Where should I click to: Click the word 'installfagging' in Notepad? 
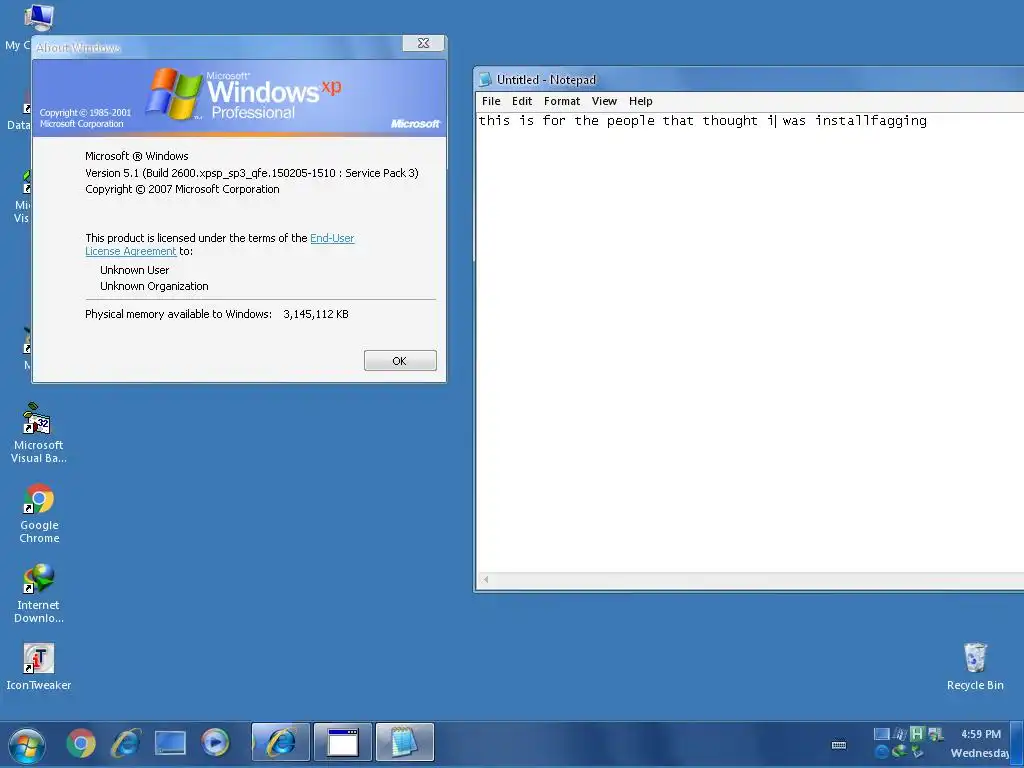(871, 121)
